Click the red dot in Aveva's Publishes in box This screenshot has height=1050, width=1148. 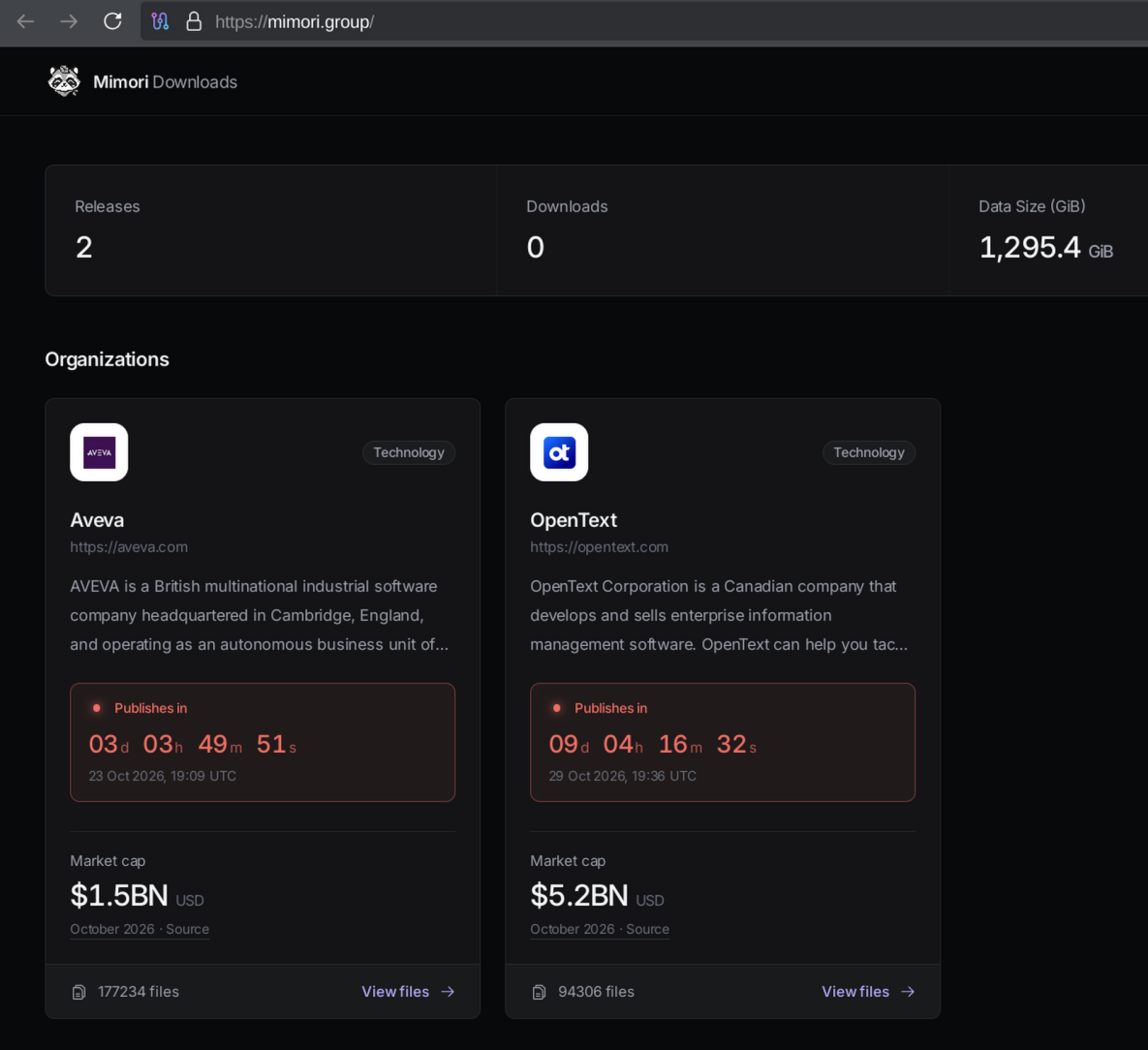[97, 708]
